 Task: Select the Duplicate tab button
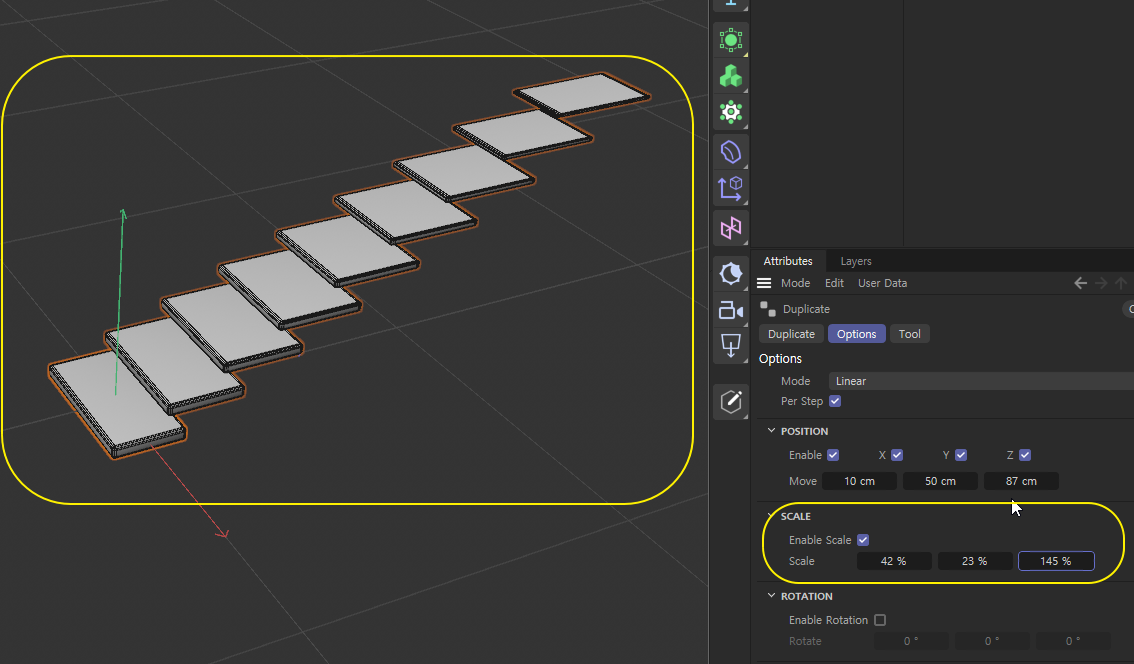click(791, 334)
